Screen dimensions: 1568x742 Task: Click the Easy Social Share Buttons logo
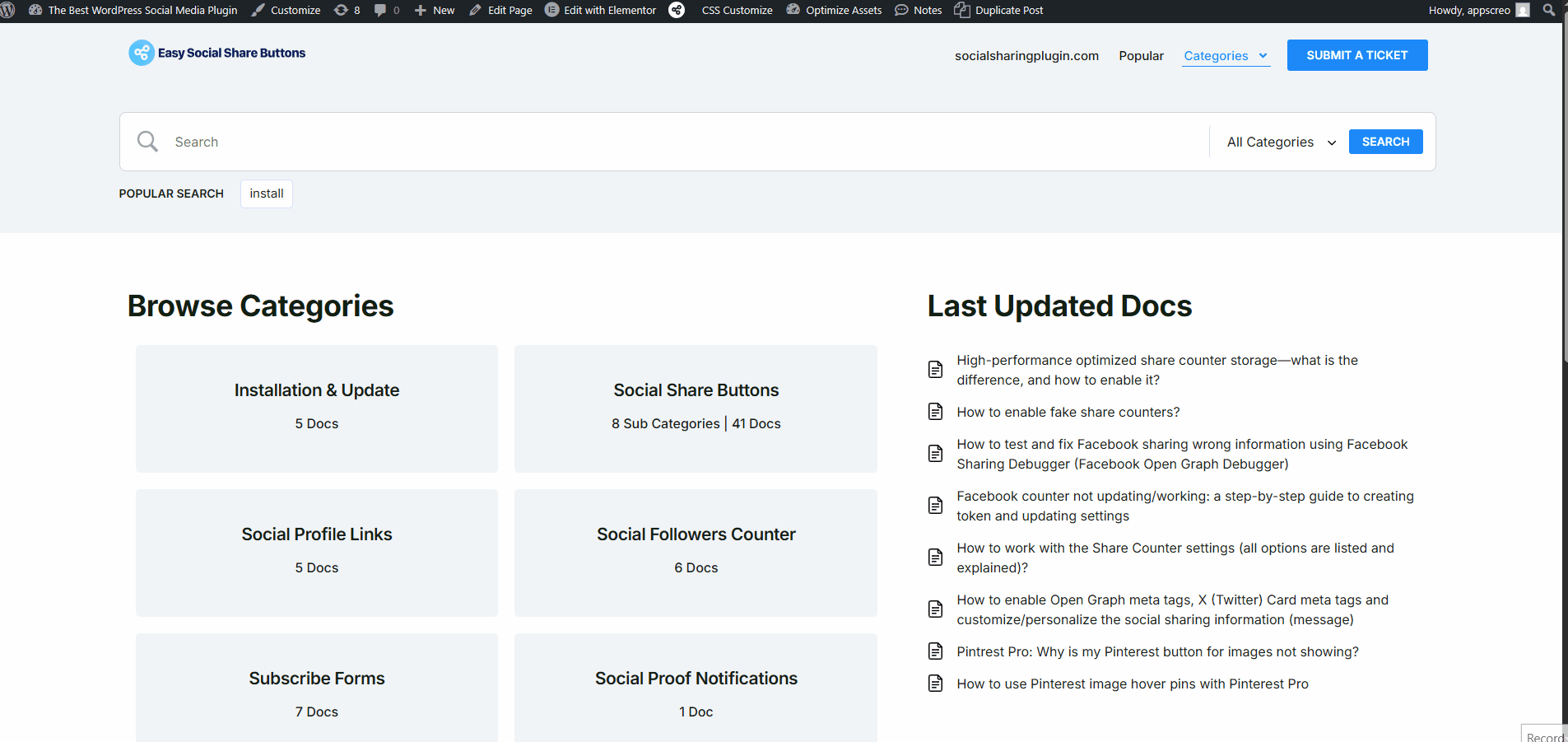click(217, 53)
